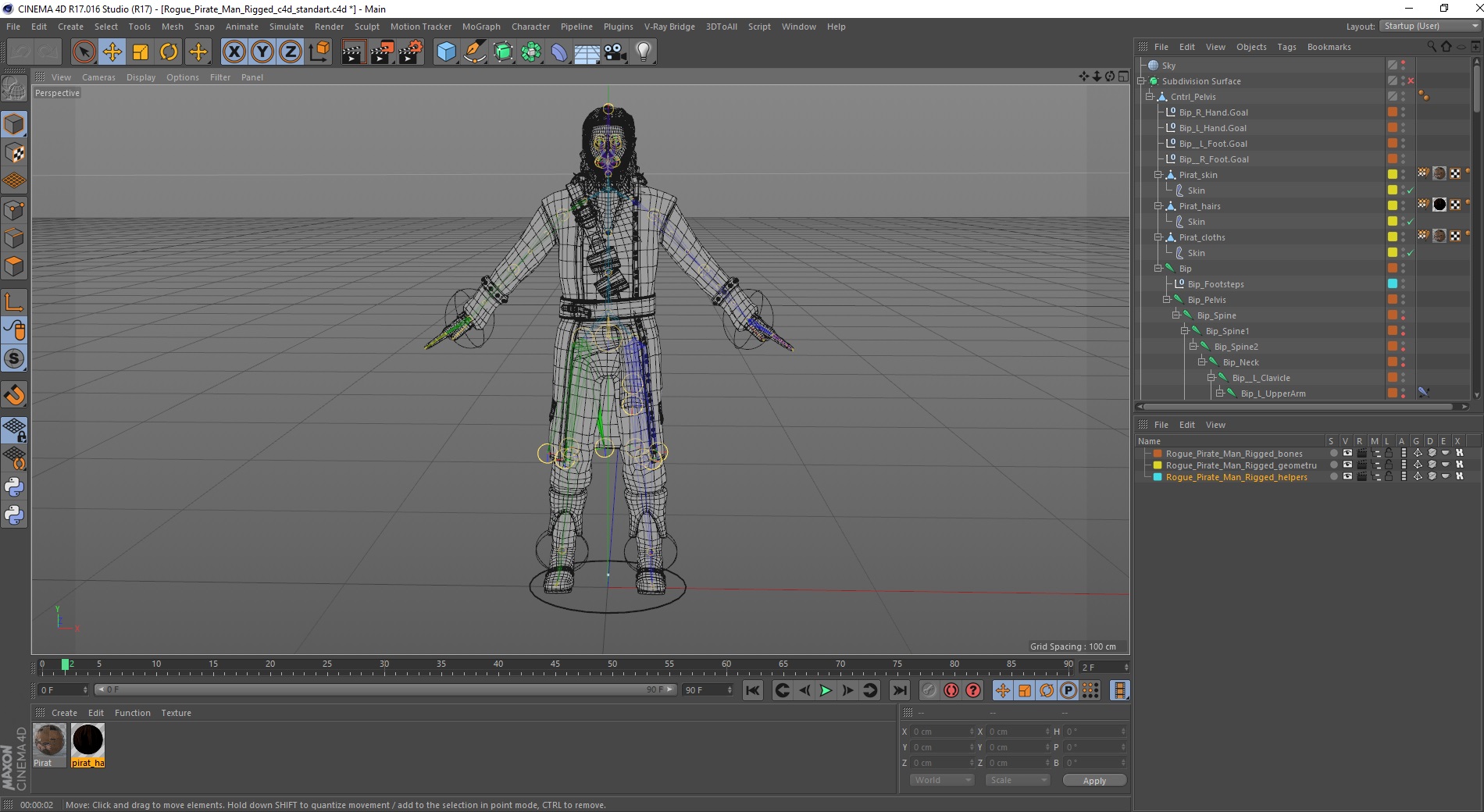Enable Axis mode L icon
The image size is (1484, 812).
coord(14,301)
